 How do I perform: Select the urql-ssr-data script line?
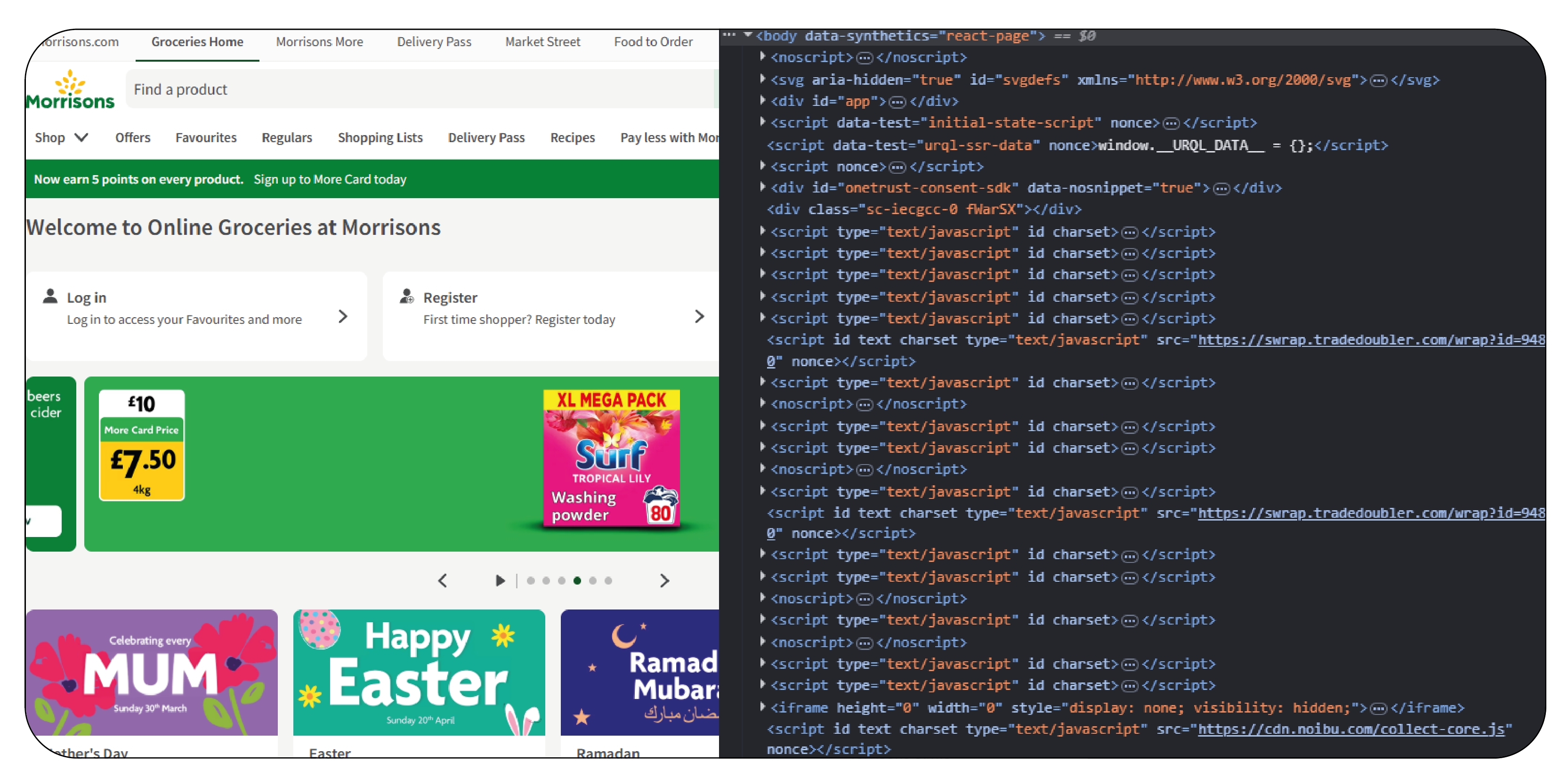(1077, 145)
